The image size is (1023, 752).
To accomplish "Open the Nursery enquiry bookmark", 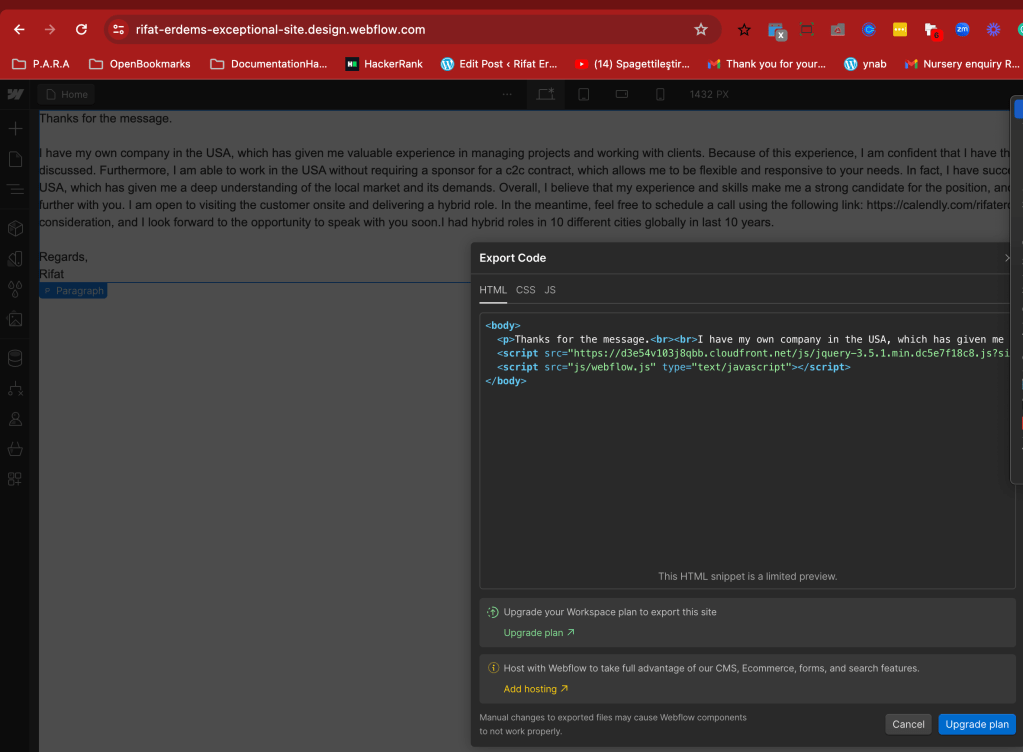I will pos(962,64).
